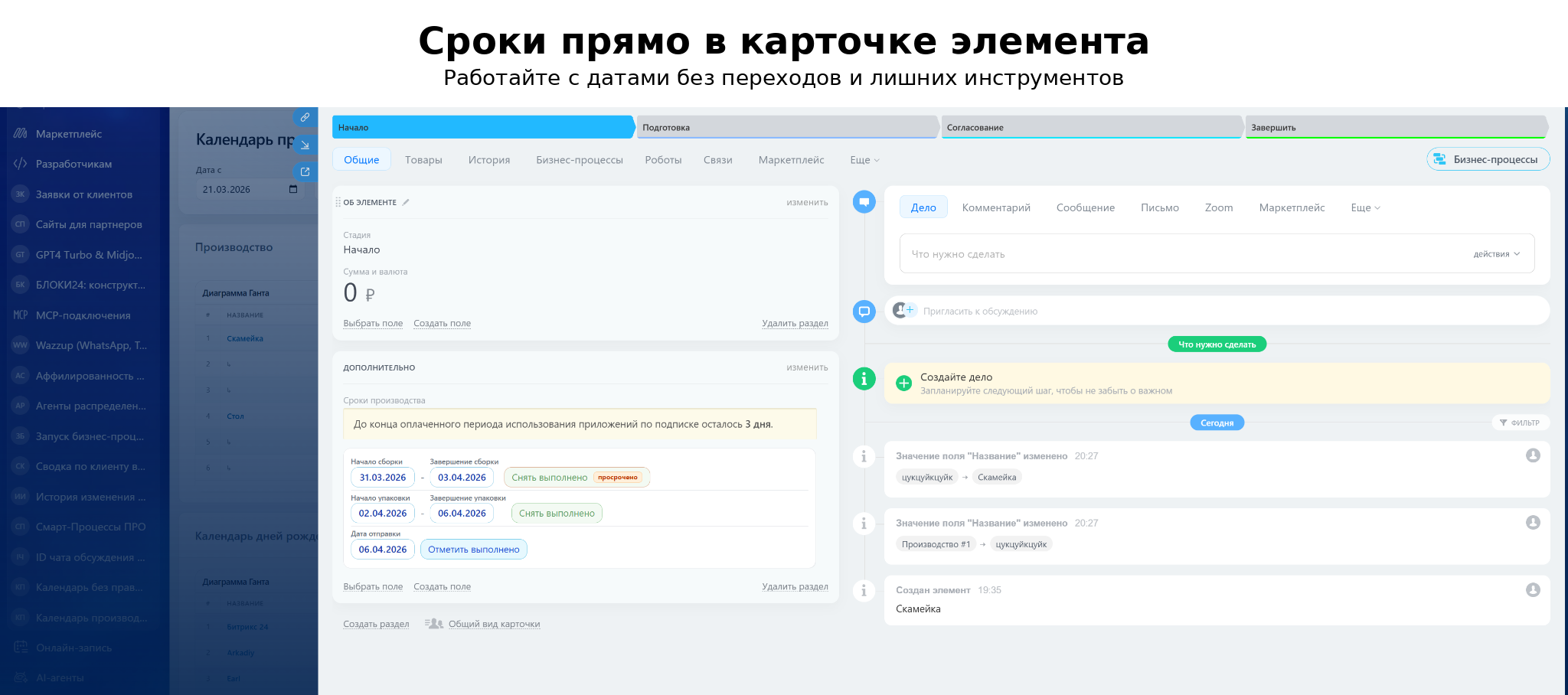
Task: Toggle Снять выполнено for упаковка dates
Action: (557, 514)
